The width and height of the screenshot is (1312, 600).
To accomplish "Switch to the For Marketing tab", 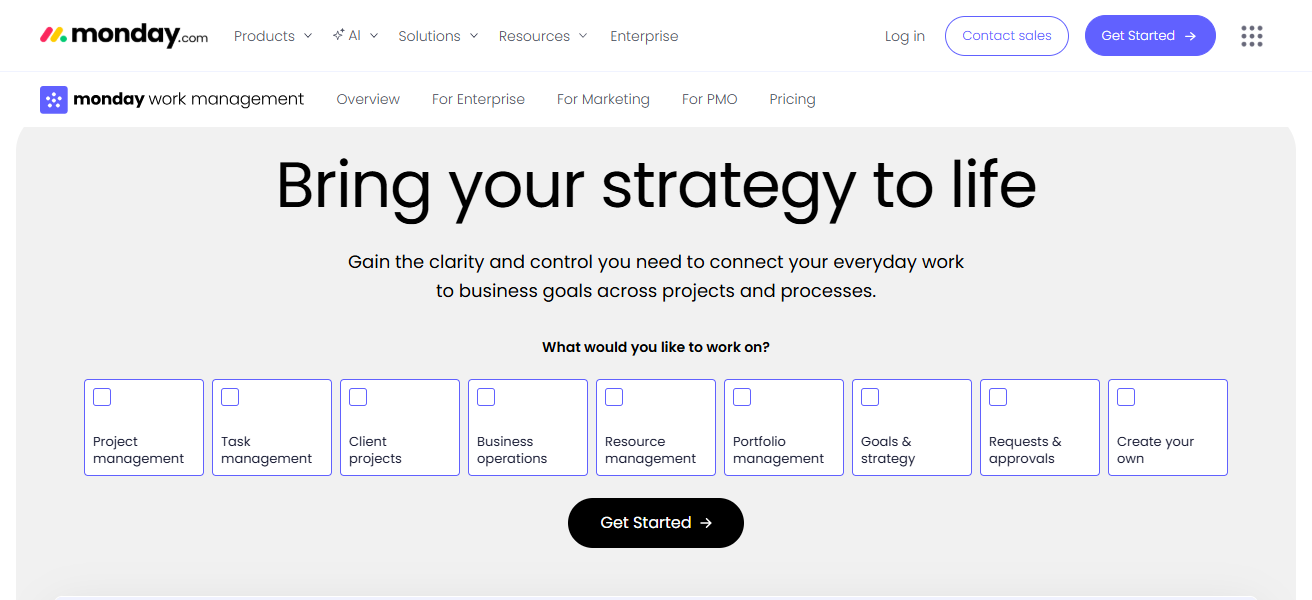I will click(x=603, y=99).
